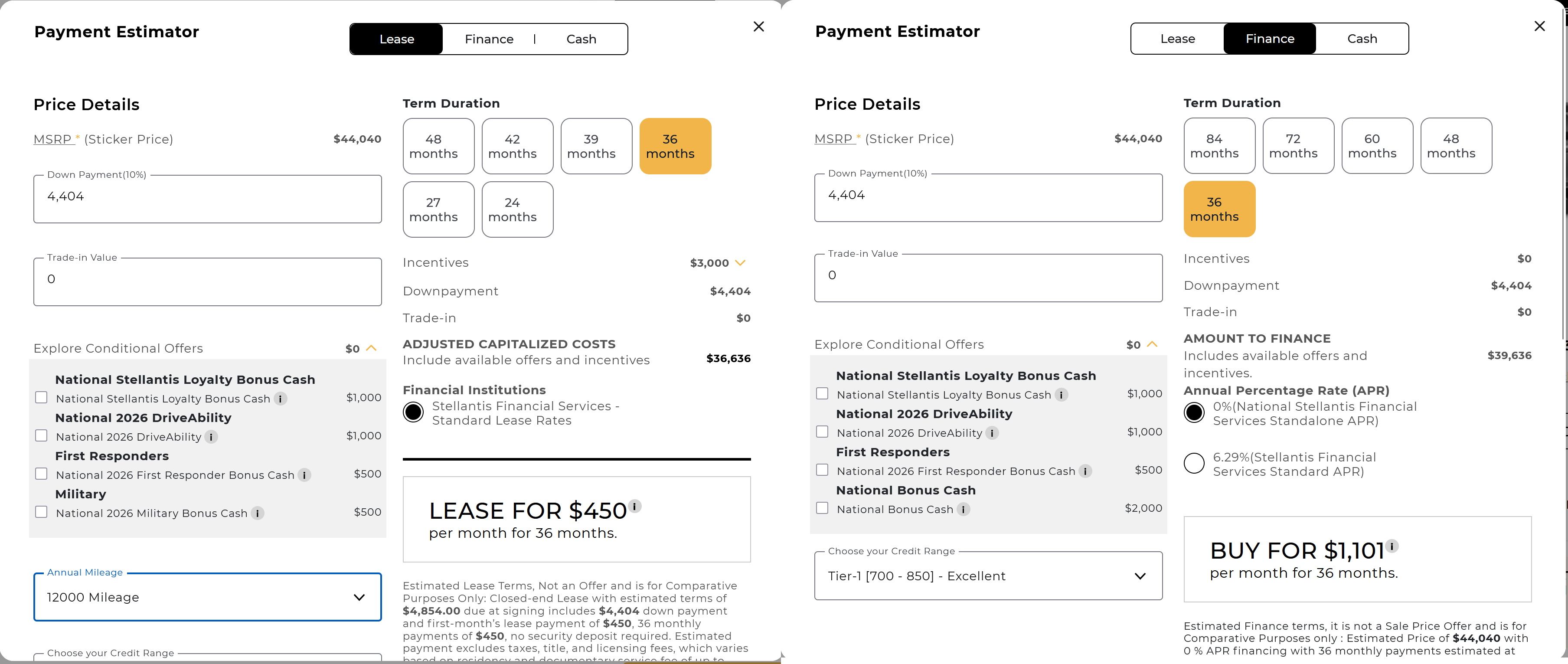The height and width of the screenshot is (664, 1568).
Task: Open info for Loyalty Bonus Cash in left estimator
Action: 280,399
